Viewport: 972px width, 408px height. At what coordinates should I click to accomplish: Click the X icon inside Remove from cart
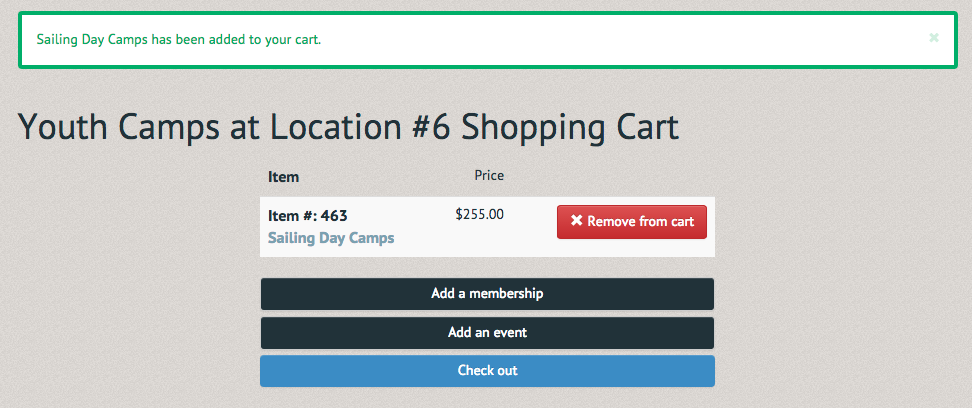(x=577, y=221)
